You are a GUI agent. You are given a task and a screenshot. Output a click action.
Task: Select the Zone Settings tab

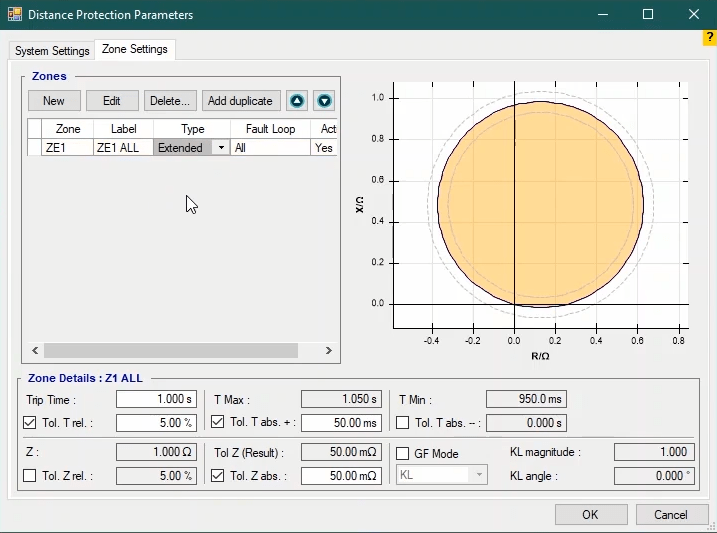pos(134,49)
